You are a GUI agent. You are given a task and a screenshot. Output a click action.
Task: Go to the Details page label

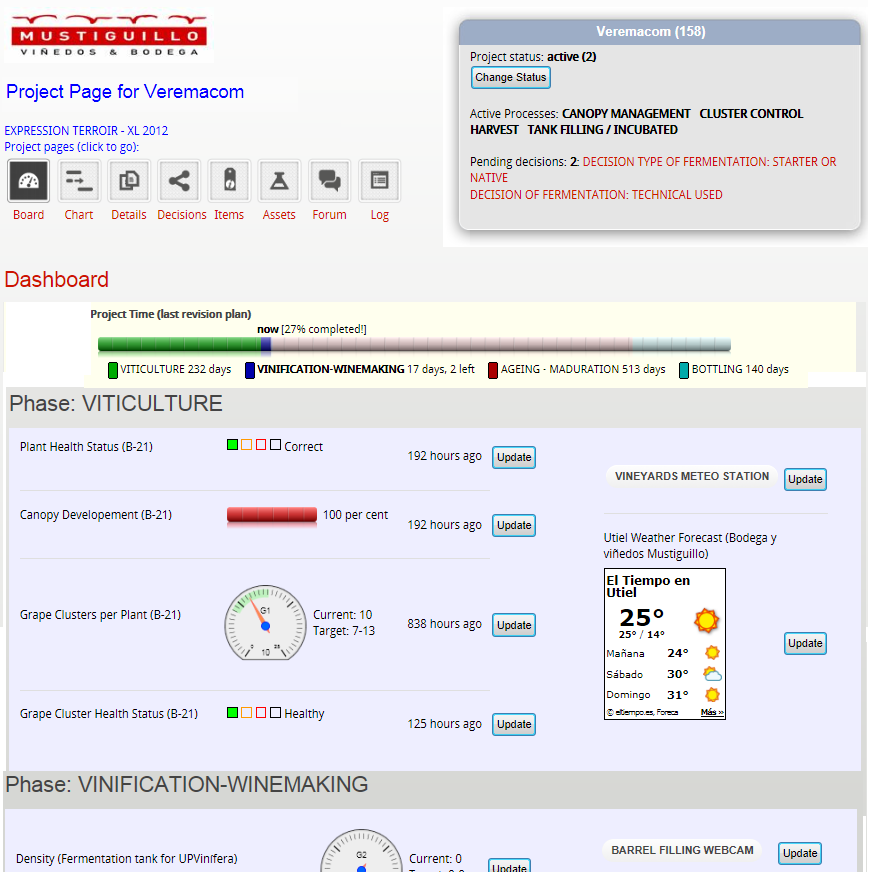pos(129,215)
